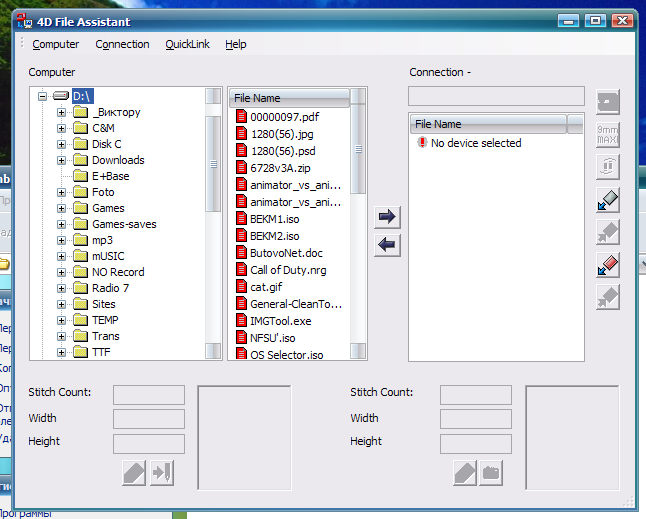
Task: Click the Connection panel File Name header
Action: (487, 124)
